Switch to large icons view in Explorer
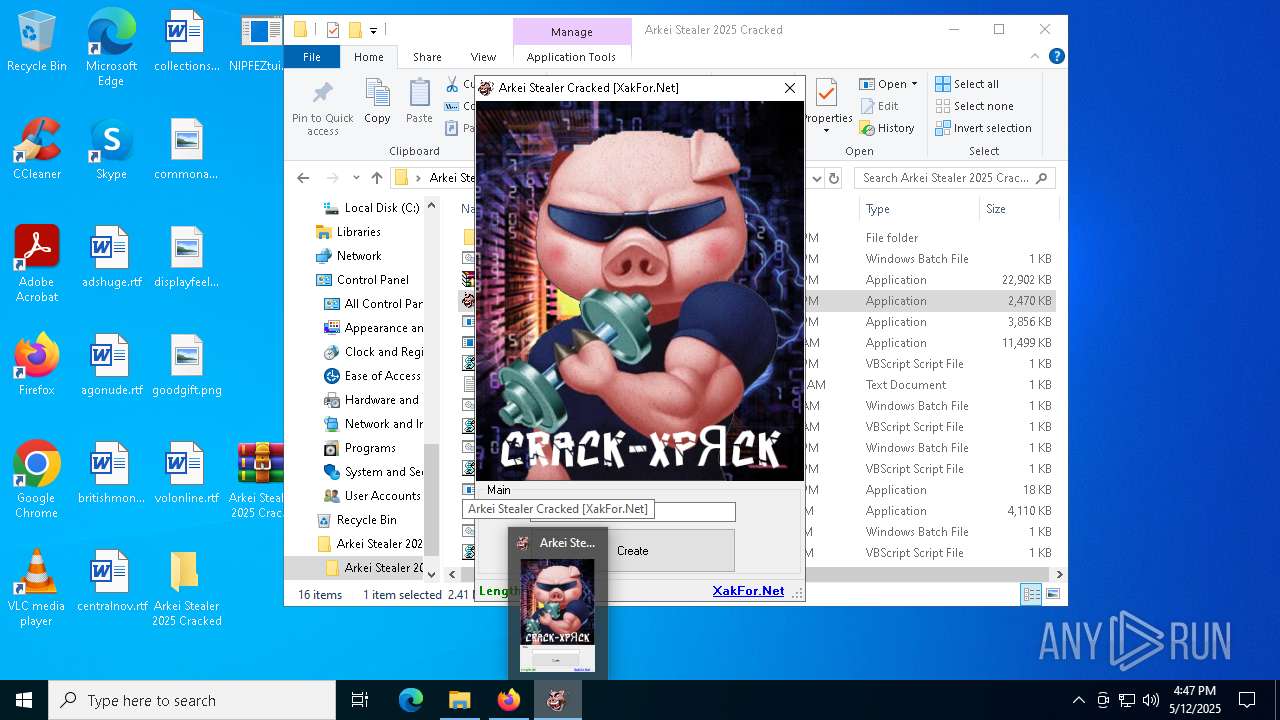Viewport: 1280px width, 720px height. (1052, 594)
